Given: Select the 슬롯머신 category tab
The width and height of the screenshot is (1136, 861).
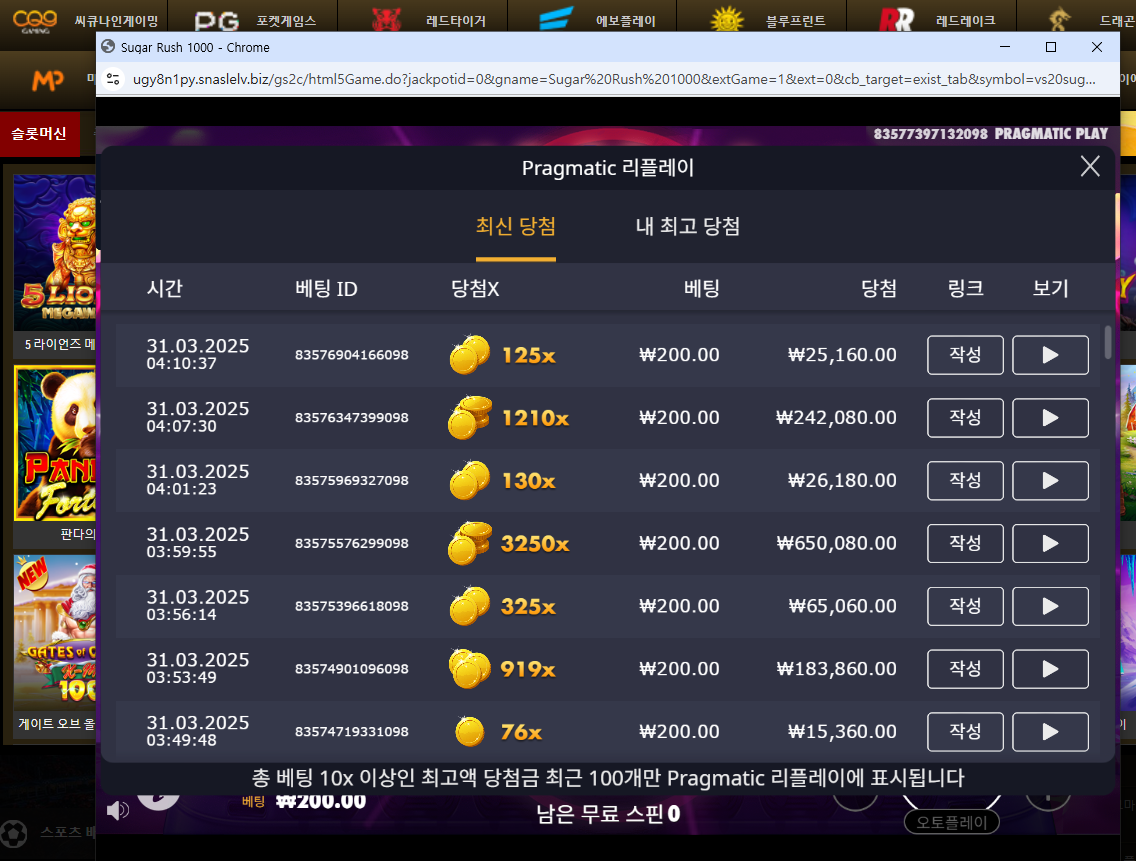Looking at the screenshot, I should pos(39,134).
